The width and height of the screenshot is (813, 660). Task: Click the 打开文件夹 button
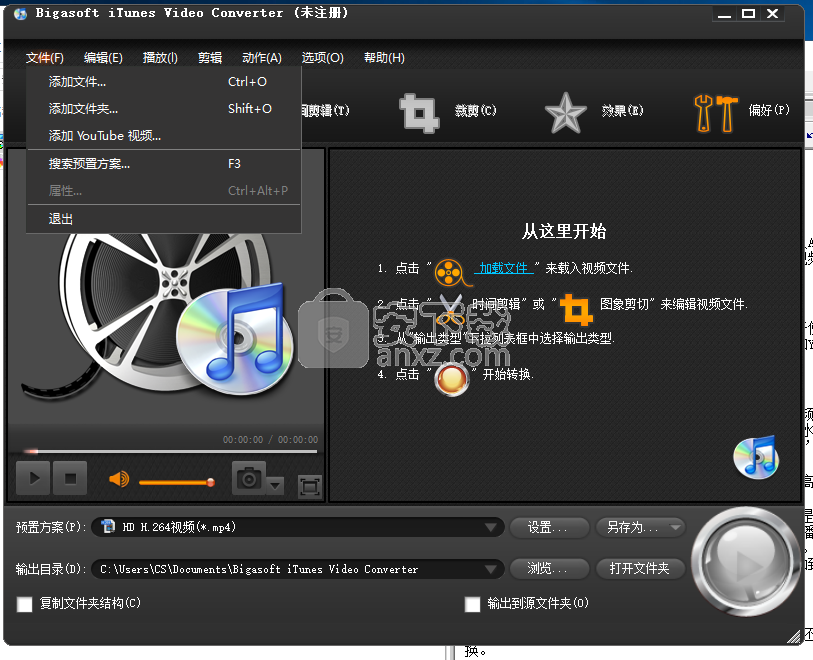pos(640,569)
